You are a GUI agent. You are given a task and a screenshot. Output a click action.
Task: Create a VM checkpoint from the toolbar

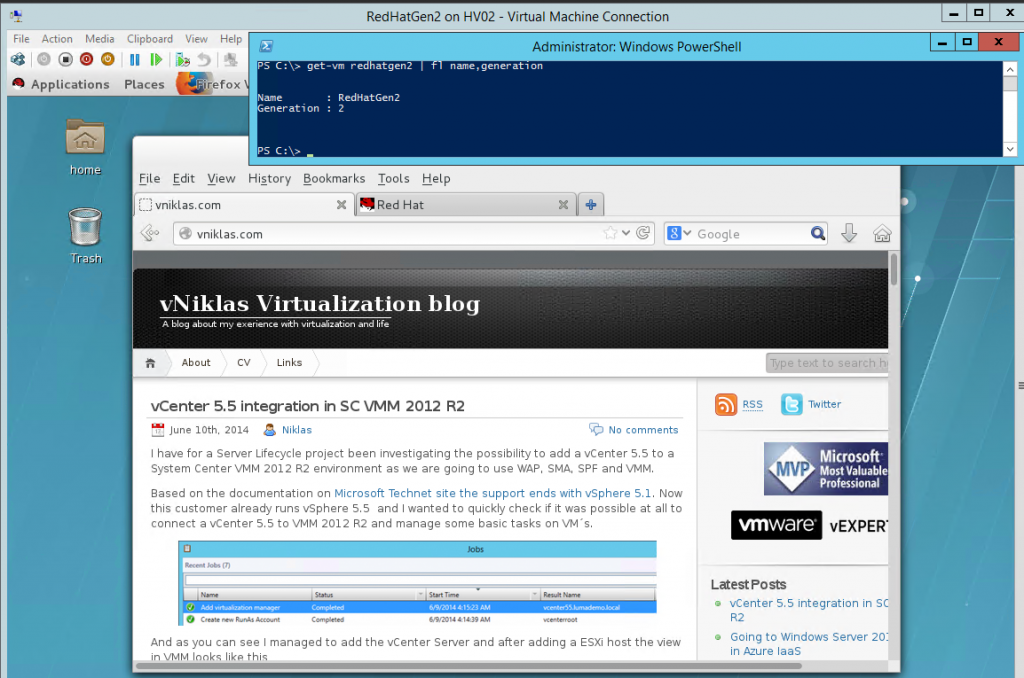[x=182, y=59]
